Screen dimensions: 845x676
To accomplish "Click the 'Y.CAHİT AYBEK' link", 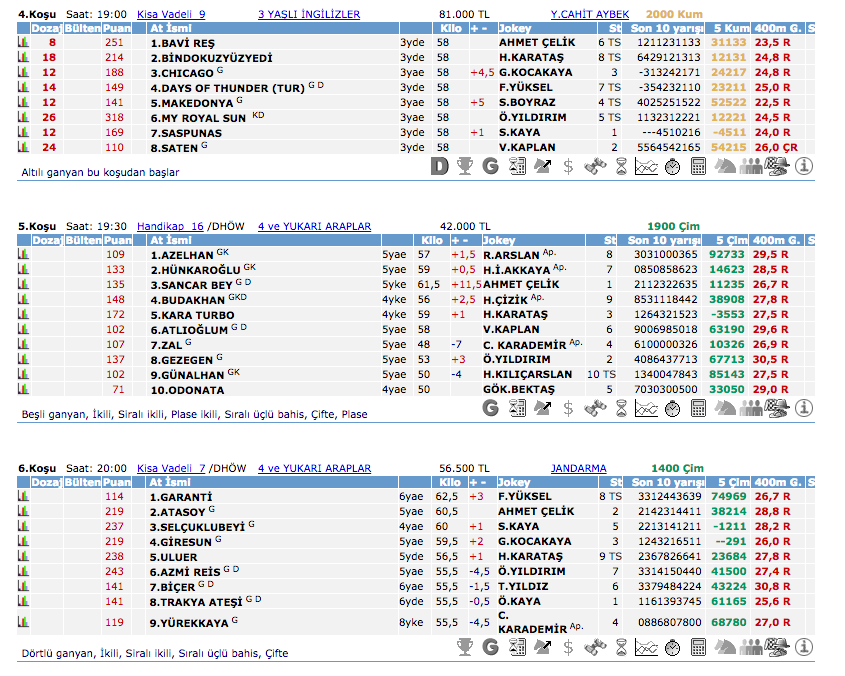I will [590, 15].
